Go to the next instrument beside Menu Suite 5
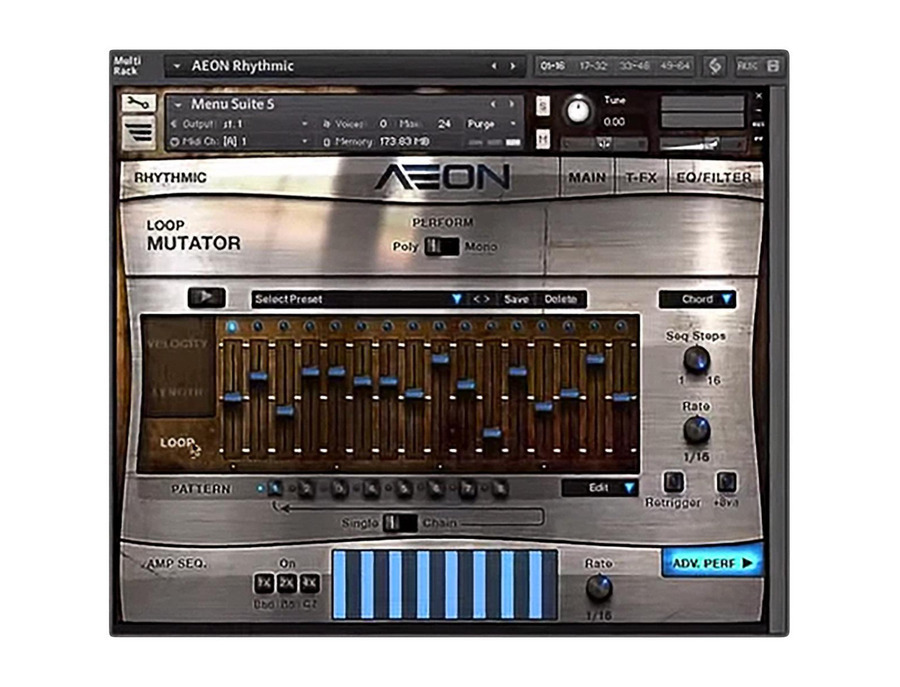Viewport: 900px width, 687px height. click(511, 104)
